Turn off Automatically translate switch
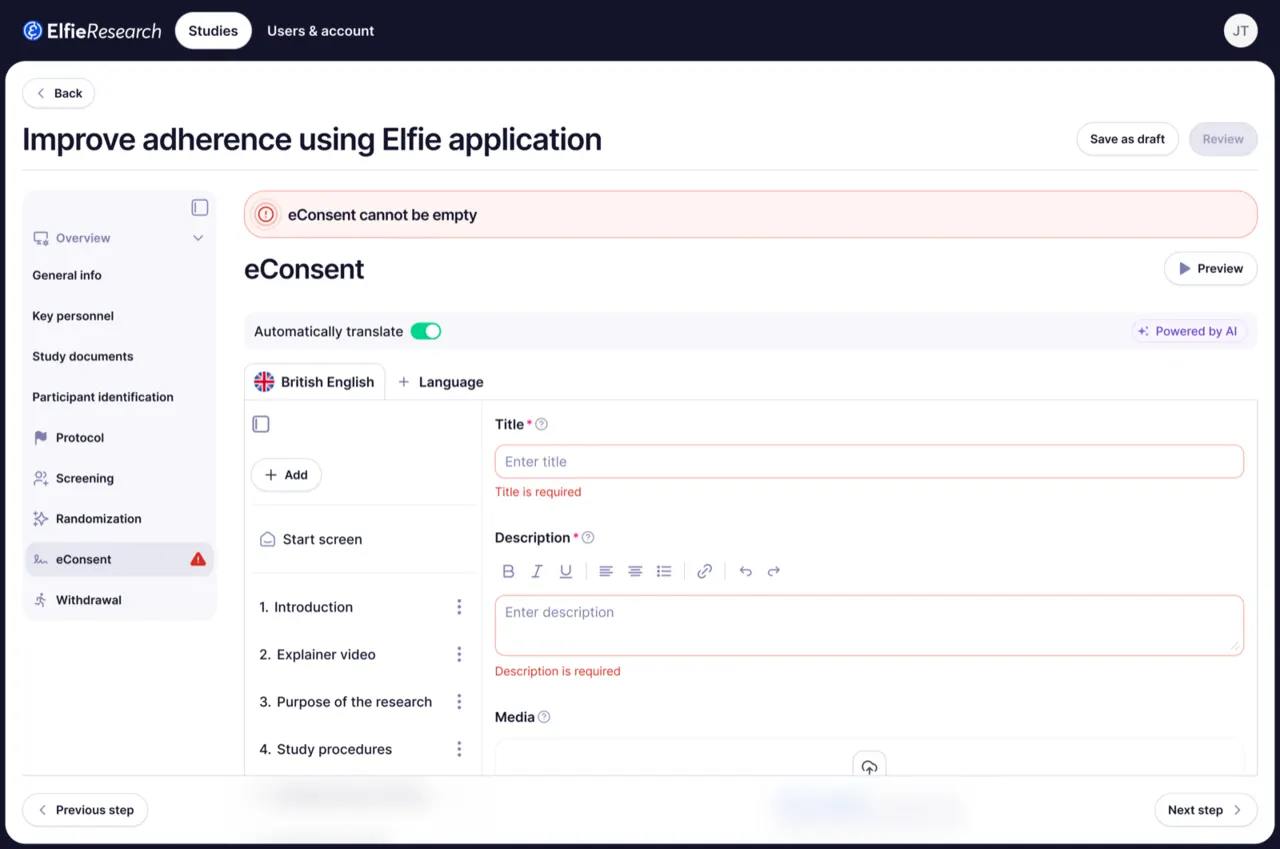 (426, 331)
